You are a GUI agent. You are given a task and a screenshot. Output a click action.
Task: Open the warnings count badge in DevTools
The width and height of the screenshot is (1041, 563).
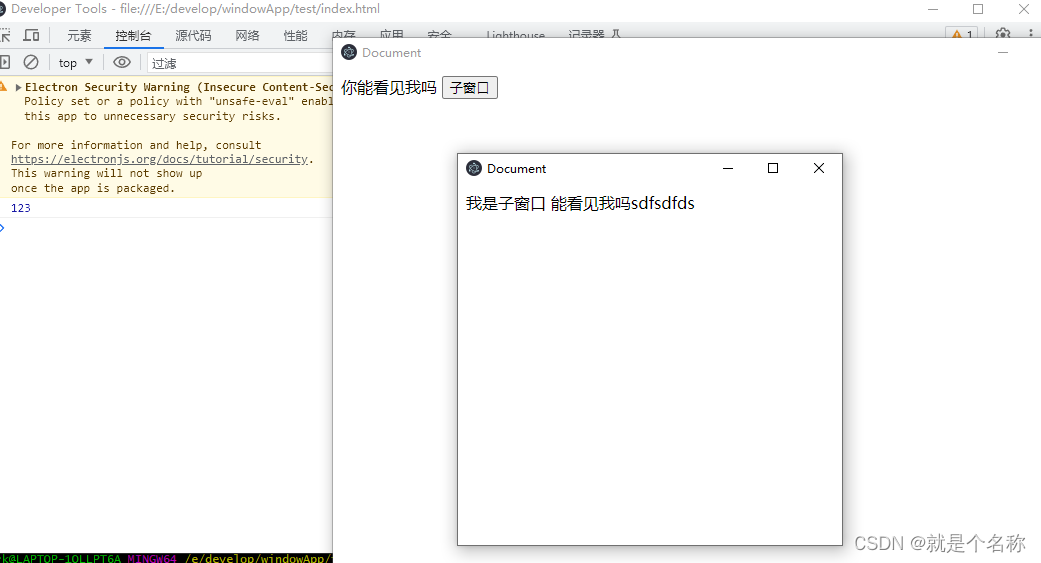pos(962,33)
